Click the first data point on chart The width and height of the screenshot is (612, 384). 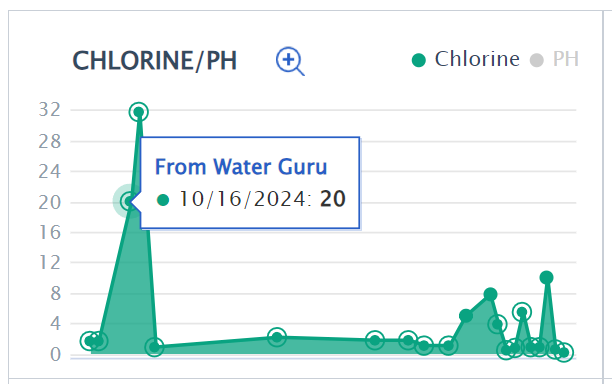pyautogui.click(x=89, y=341)
